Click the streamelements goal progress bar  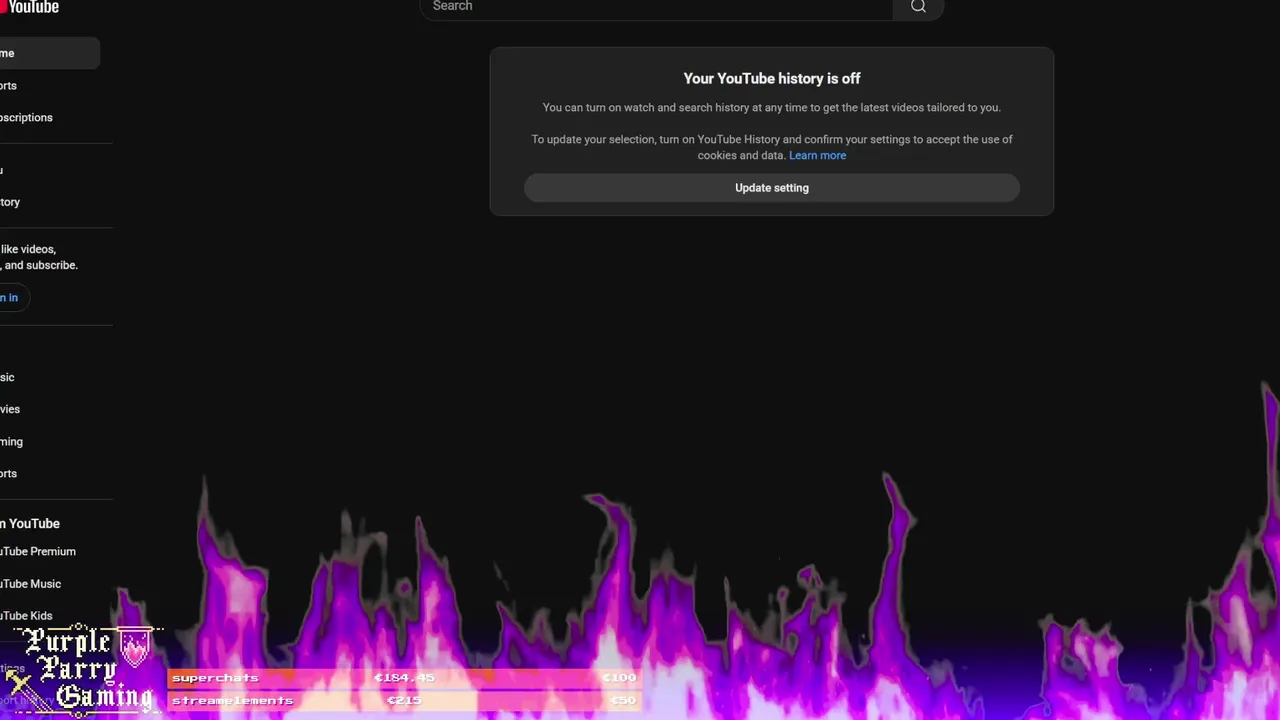tap(403, 700)
